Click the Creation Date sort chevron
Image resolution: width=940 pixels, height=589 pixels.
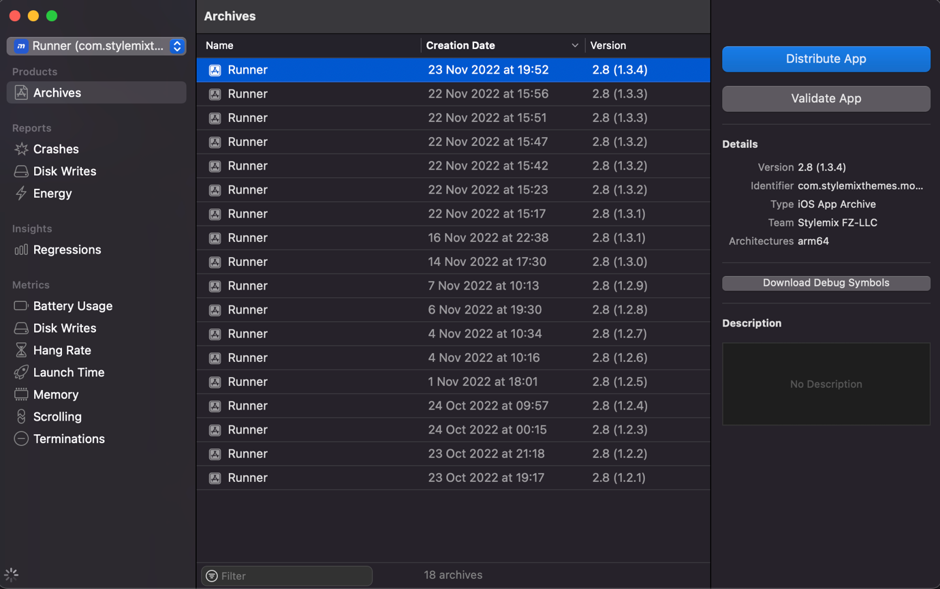[575, 46]
